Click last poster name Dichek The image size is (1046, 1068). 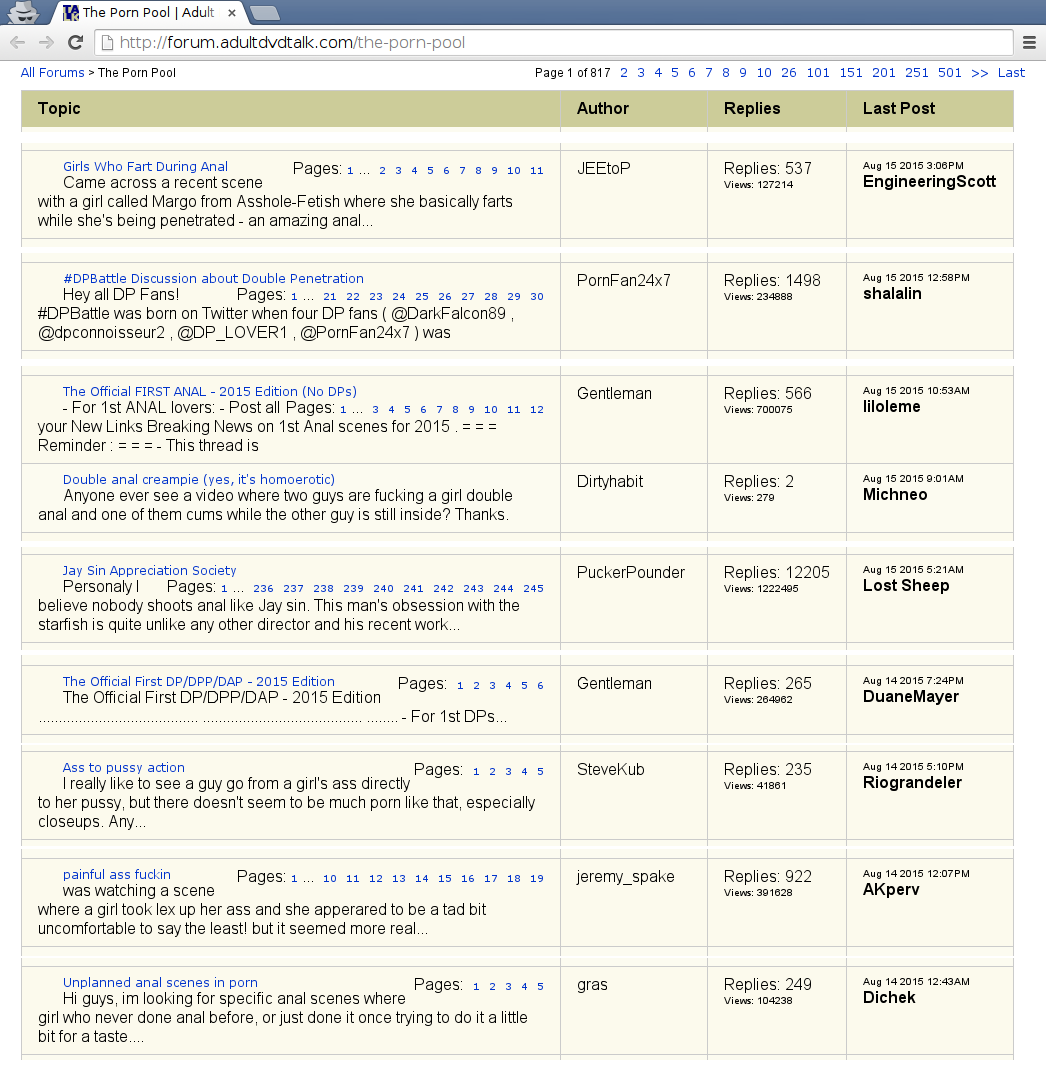(x=889, y=998)
